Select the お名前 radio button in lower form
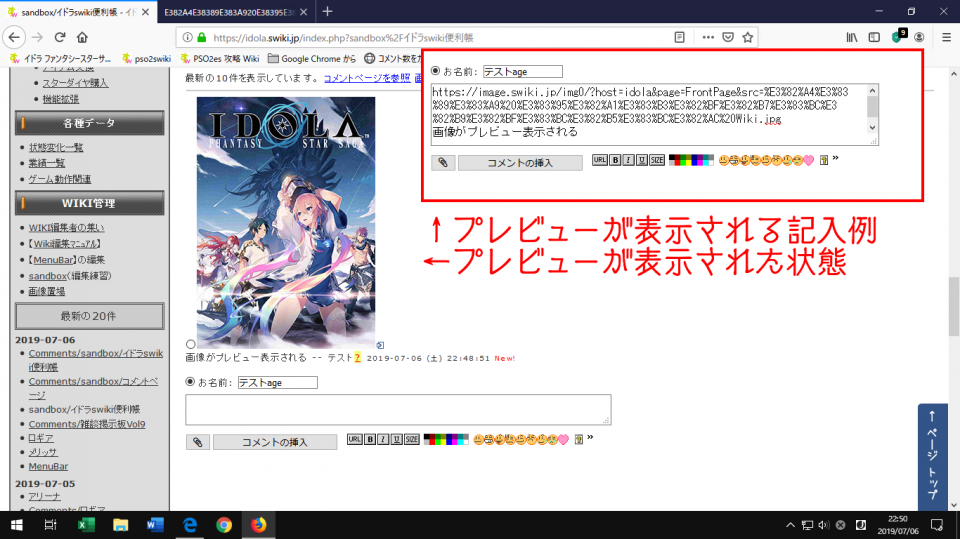Screen dimensions: 960x539 pyautogui.click(x=190, y=382)
